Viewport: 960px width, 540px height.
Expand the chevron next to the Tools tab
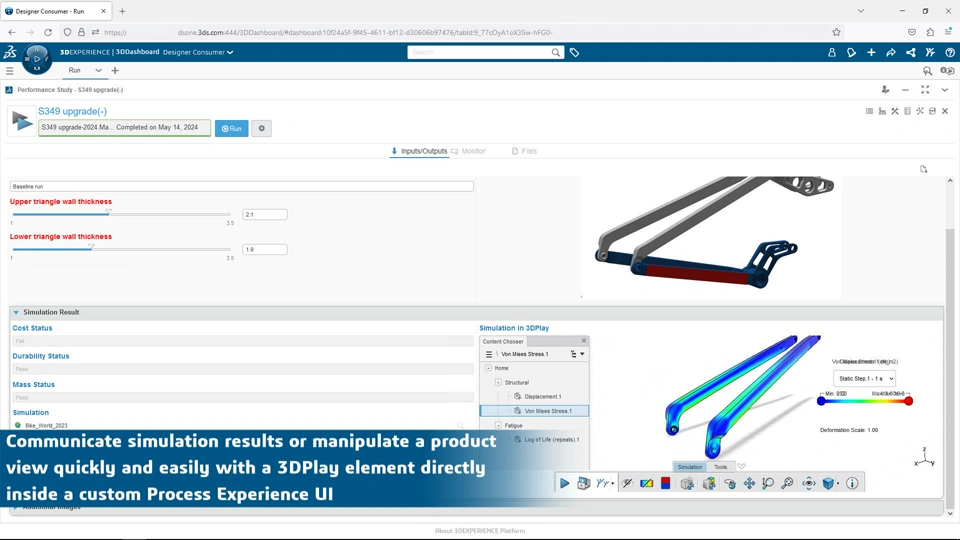point(741,467)
